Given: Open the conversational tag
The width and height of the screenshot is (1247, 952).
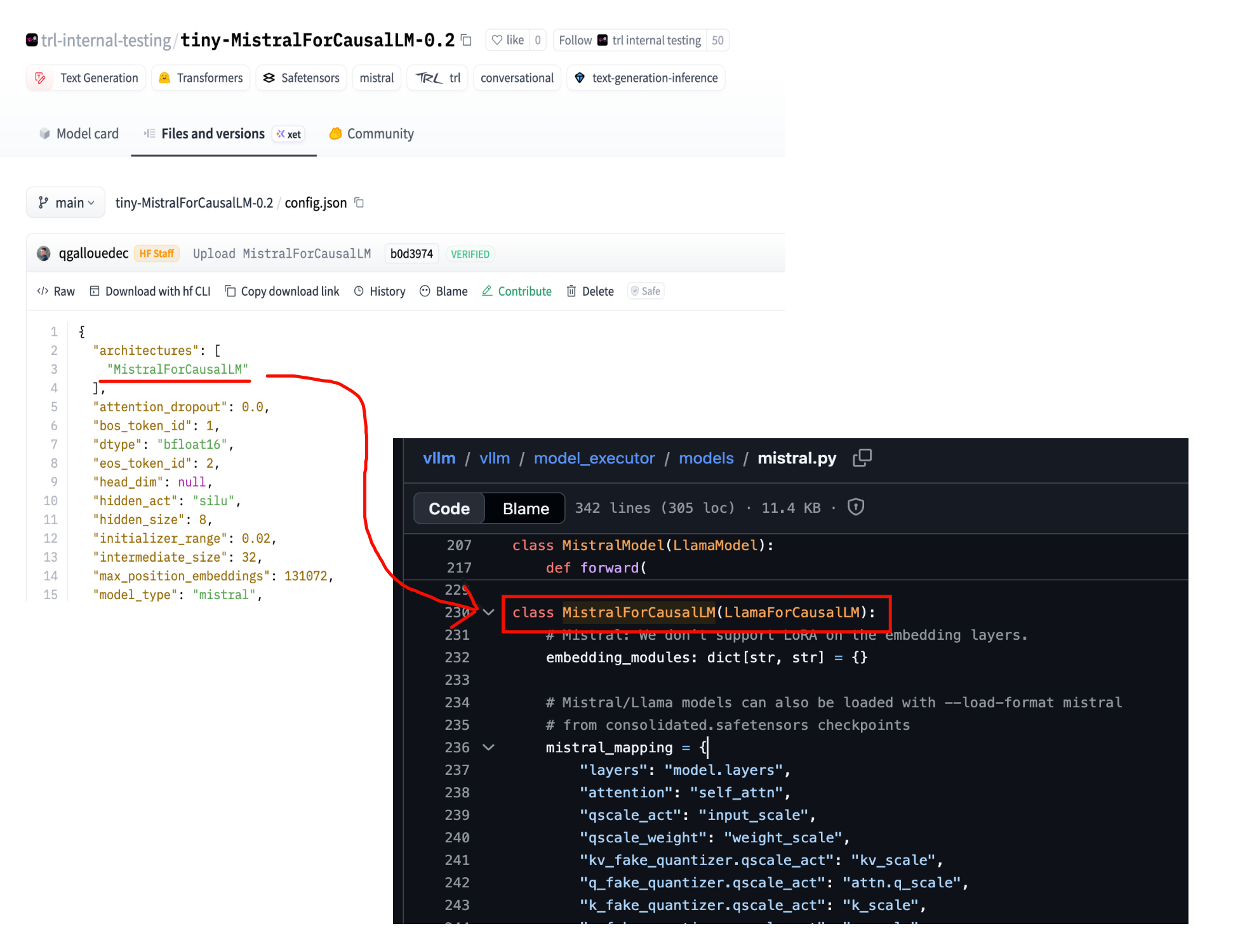Looking at the screenshot, I should (x=517, y=78).
